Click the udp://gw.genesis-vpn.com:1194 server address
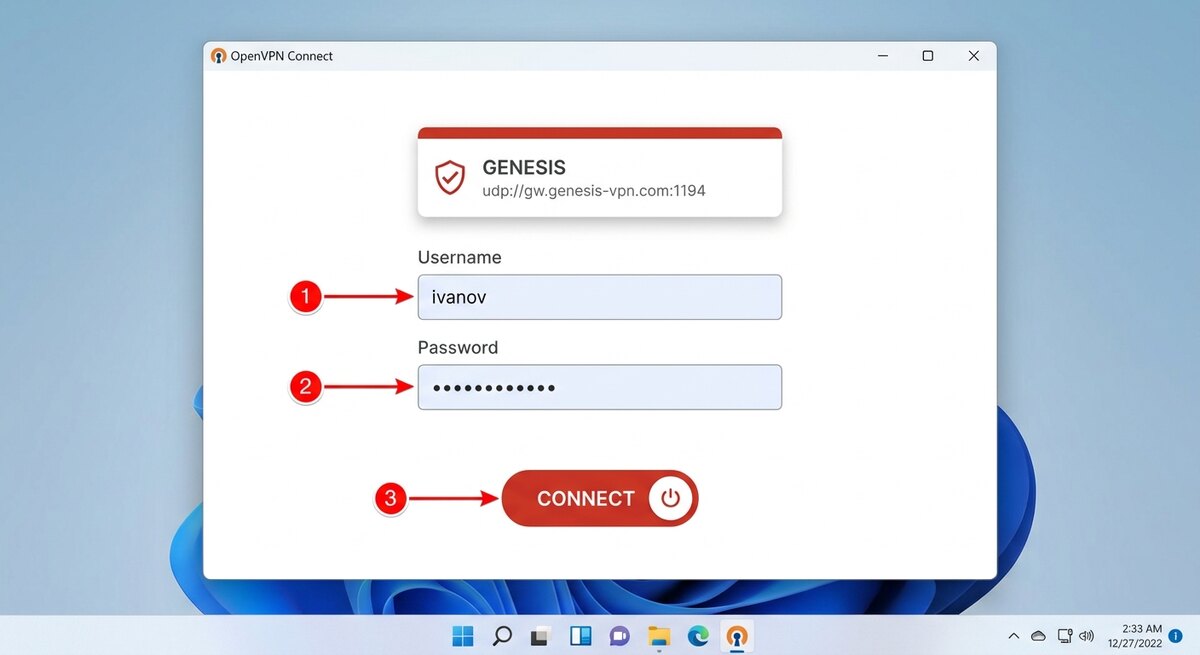Image resolution: width=1200 pixels, height=655 pixels. pos(594,190)
